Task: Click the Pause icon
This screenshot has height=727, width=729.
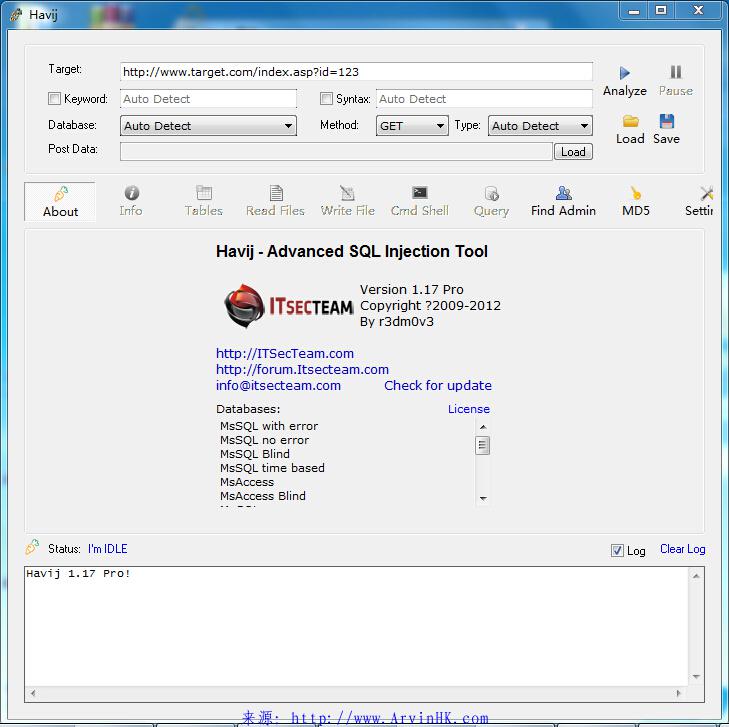Action: click(x=676, y=72)
